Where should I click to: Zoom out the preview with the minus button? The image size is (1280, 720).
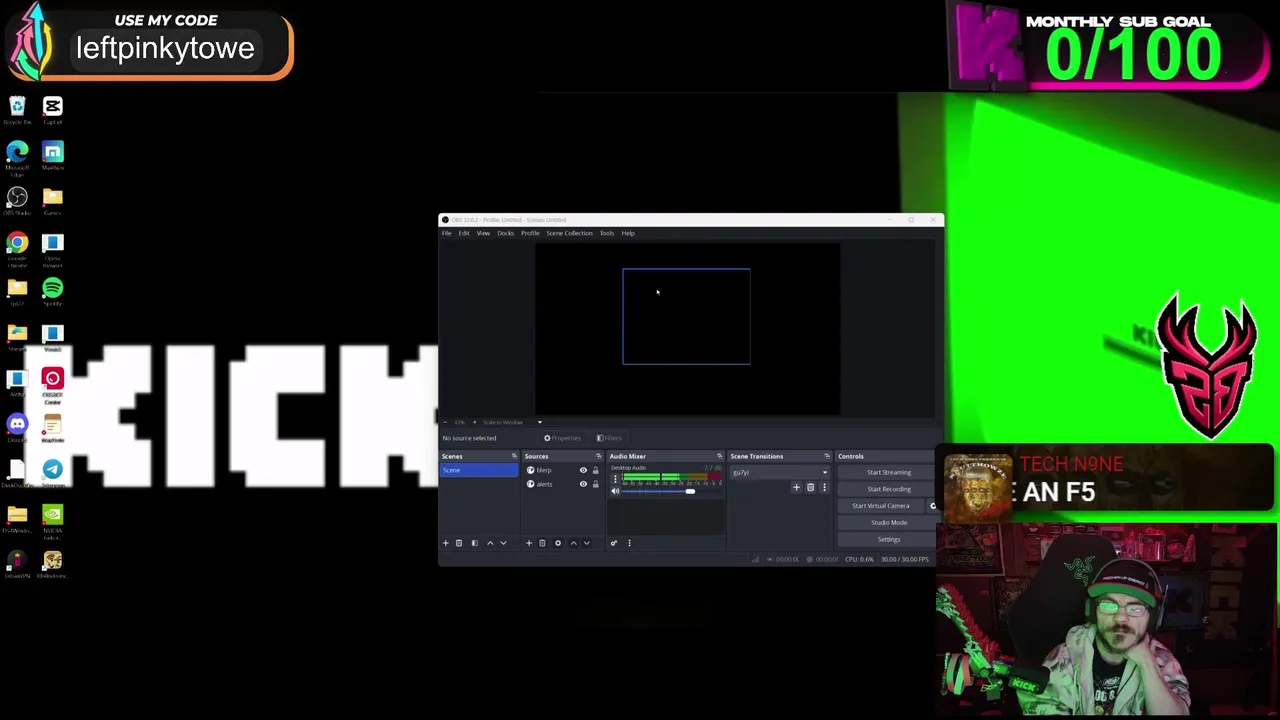[445, 422]
